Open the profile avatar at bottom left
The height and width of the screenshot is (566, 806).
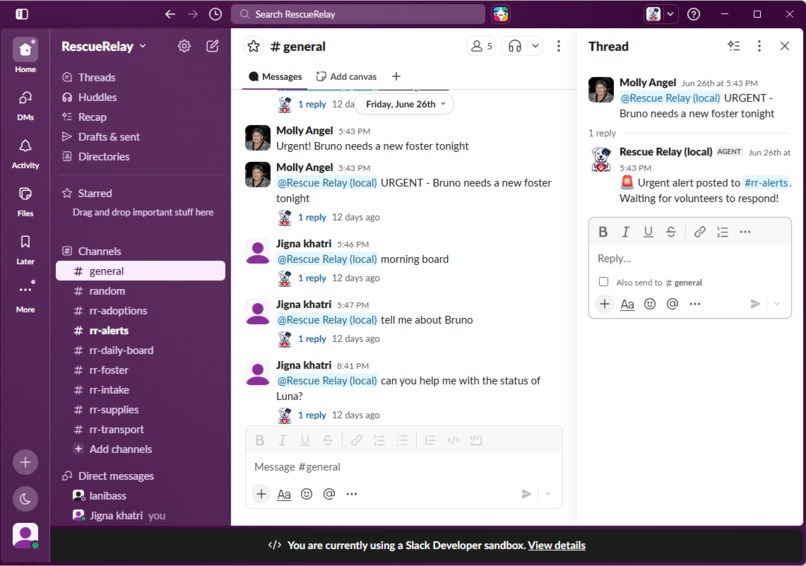point(25,536)
